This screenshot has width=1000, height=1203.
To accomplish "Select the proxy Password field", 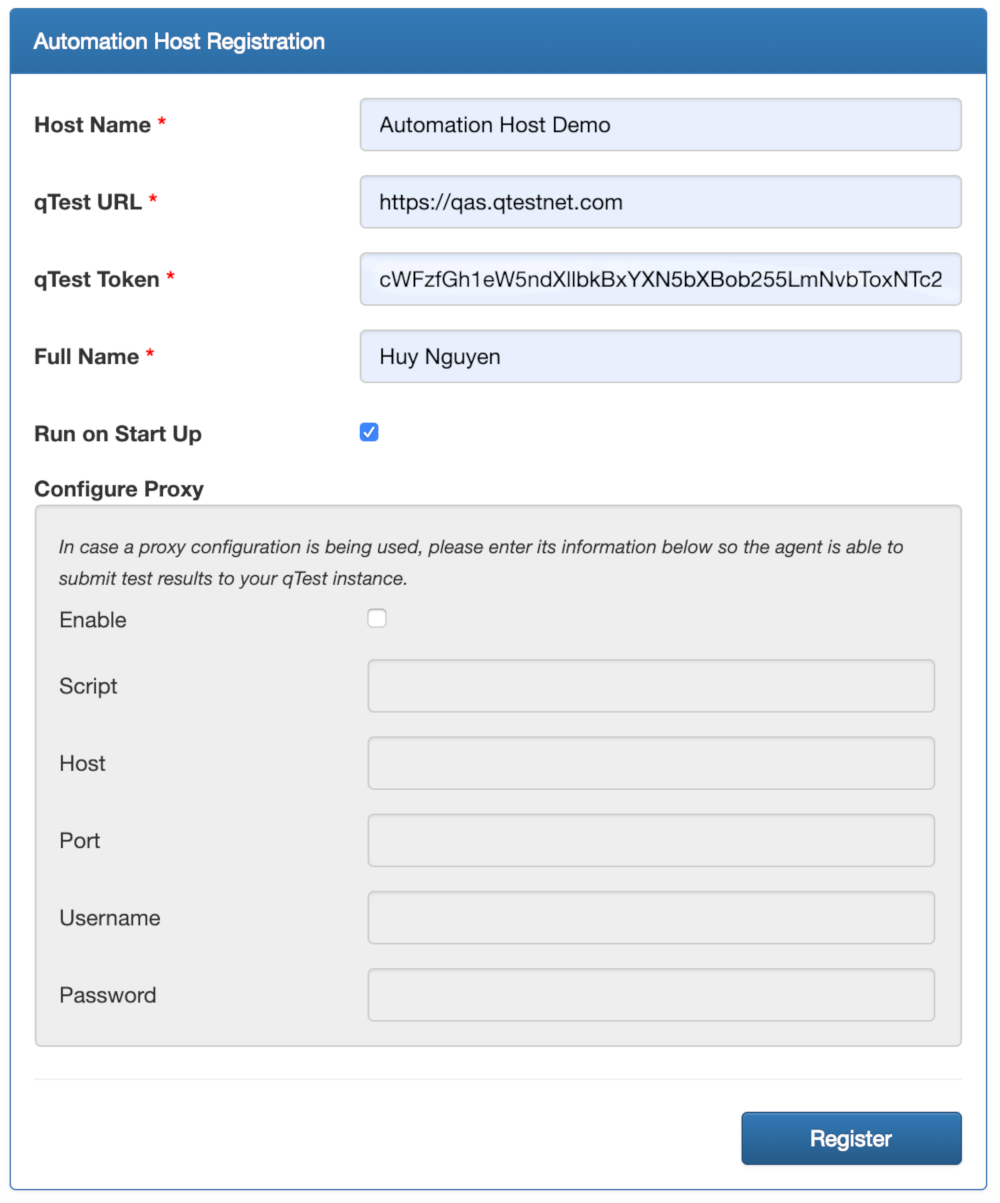I will pyautogui.click(x=650, y=994).
